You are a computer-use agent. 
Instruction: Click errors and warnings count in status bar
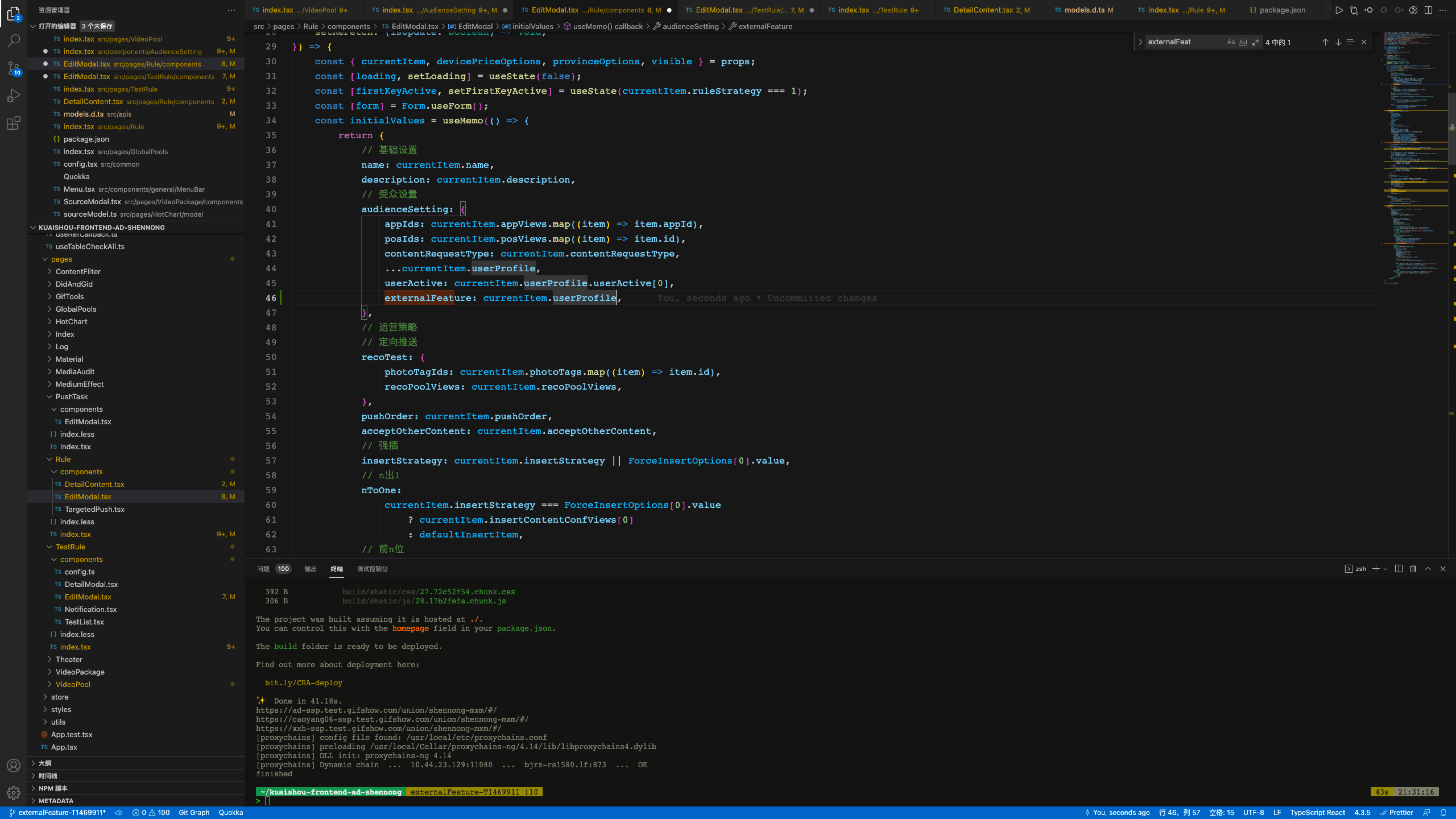151,813
